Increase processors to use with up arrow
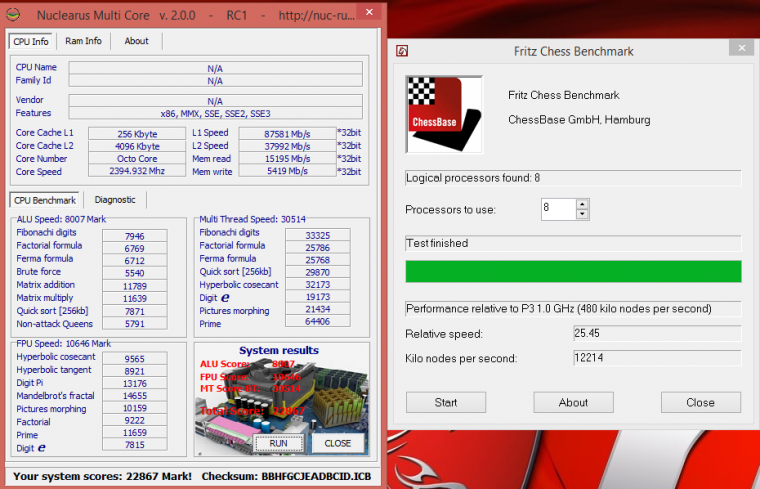The height and width of the screenshot is (489, 760). click(582, 204)
